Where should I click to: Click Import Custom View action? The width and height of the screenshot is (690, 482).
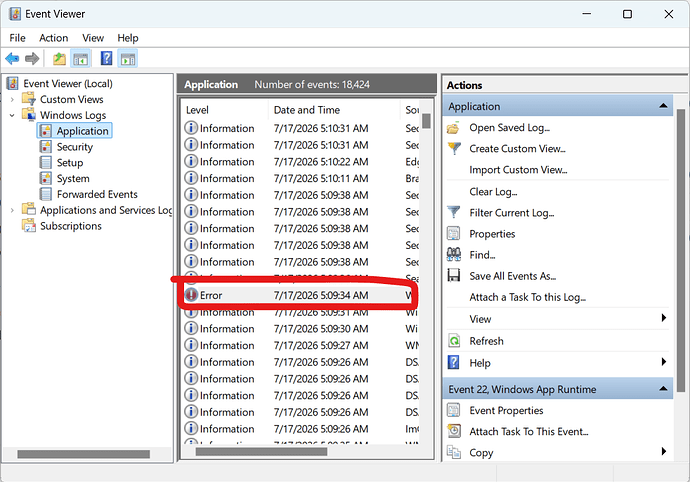coord(518,170)
